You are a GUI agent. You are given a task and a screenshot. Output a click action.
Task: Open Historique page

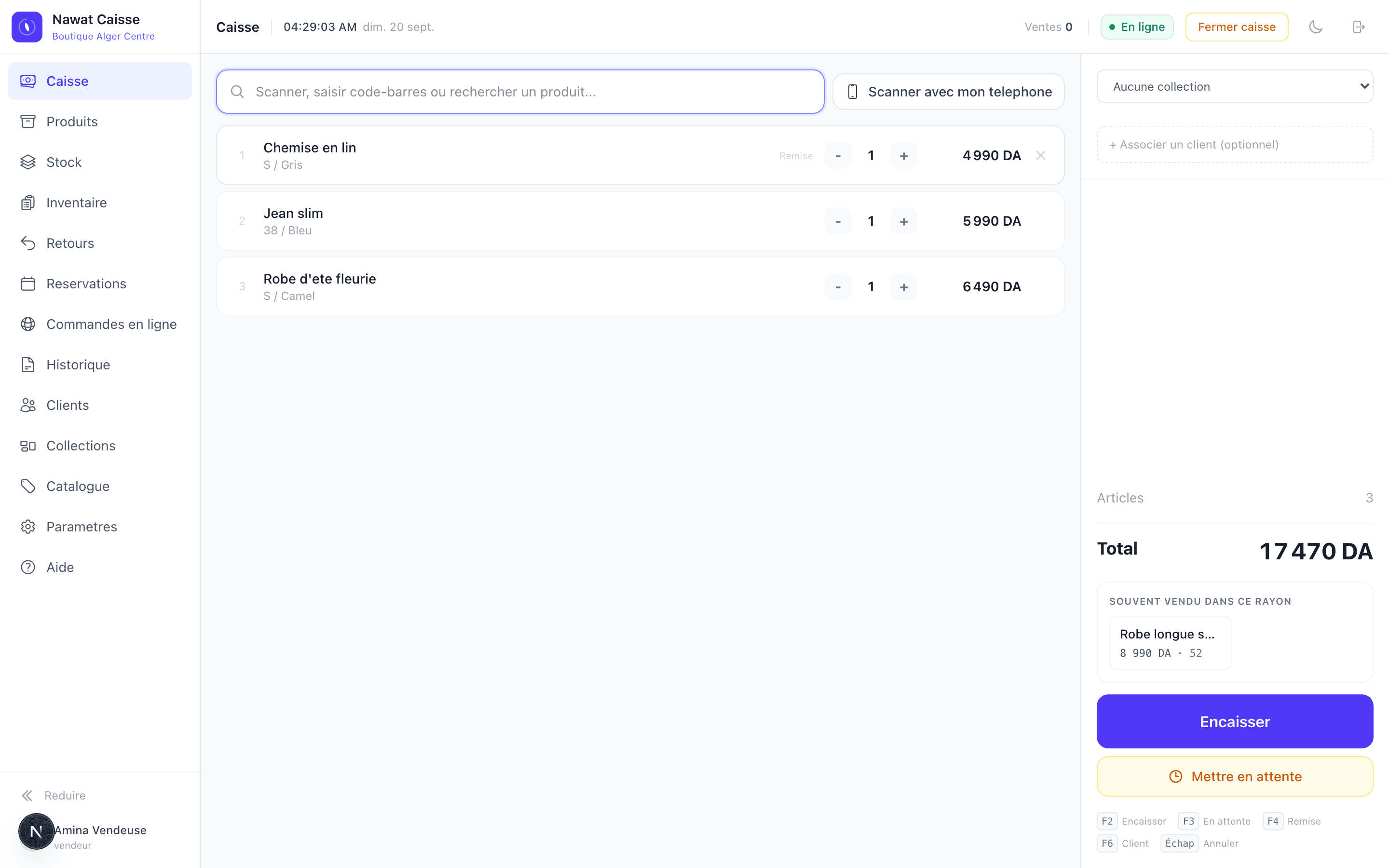click(100, 365)
